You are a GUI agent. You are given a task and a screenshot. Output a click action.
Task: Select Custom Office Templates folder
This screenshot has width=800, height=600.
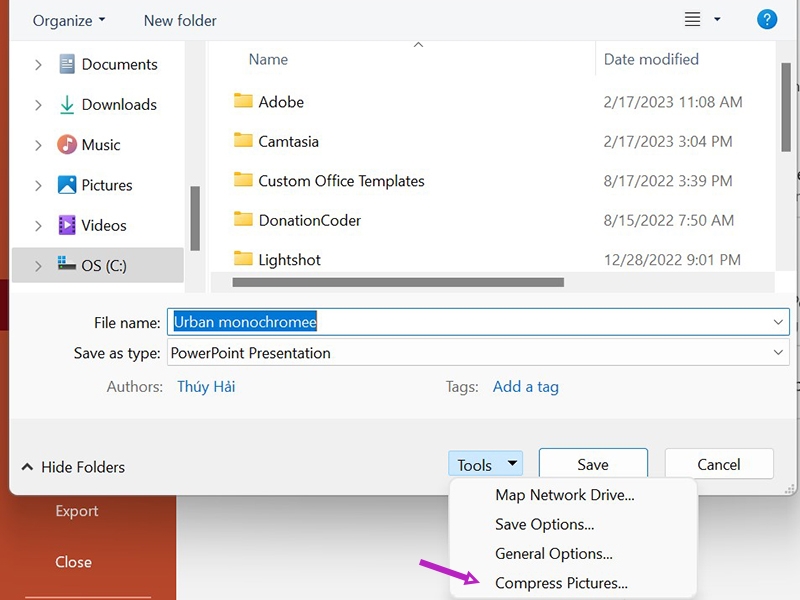341,181
